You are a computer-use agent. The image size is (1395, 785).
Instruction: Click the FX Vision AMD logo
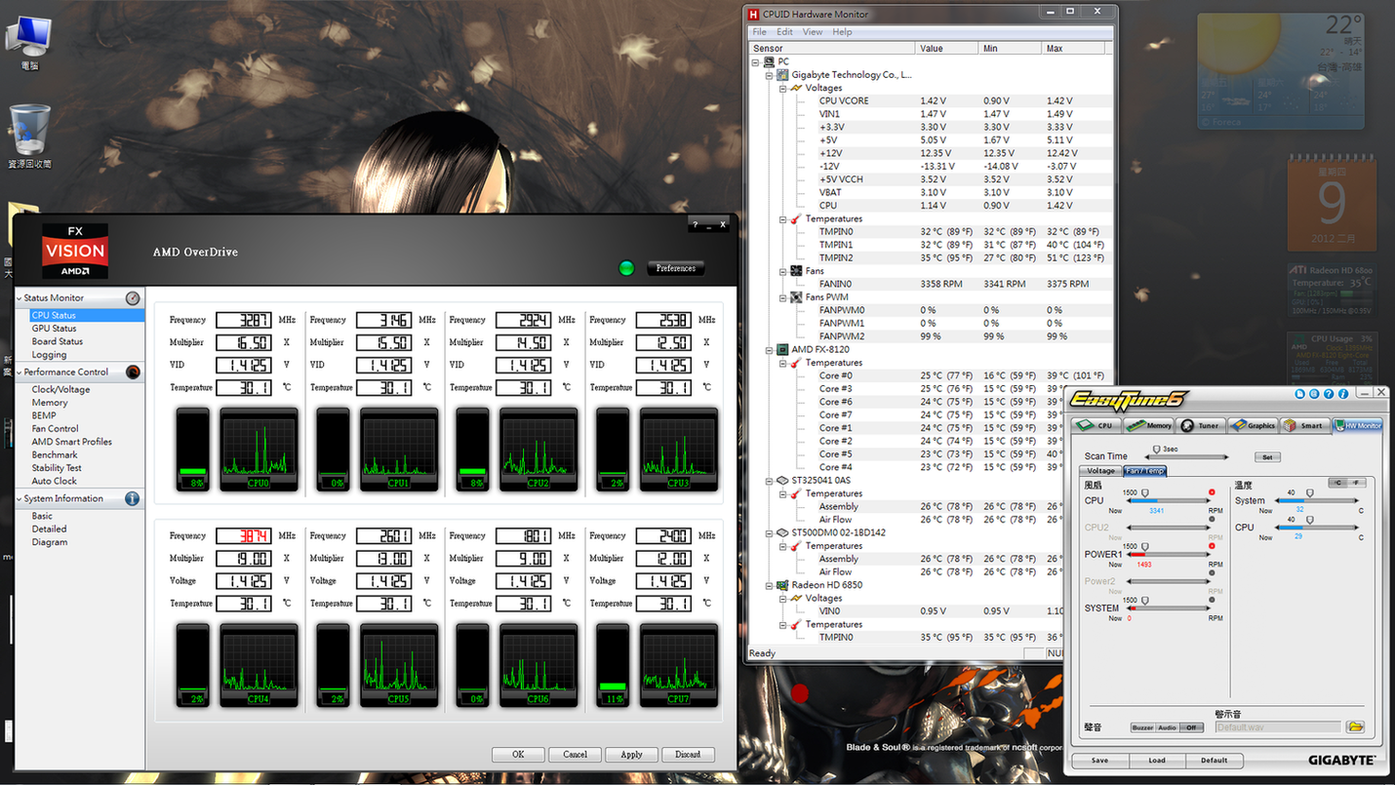click(x=75, y=250)
